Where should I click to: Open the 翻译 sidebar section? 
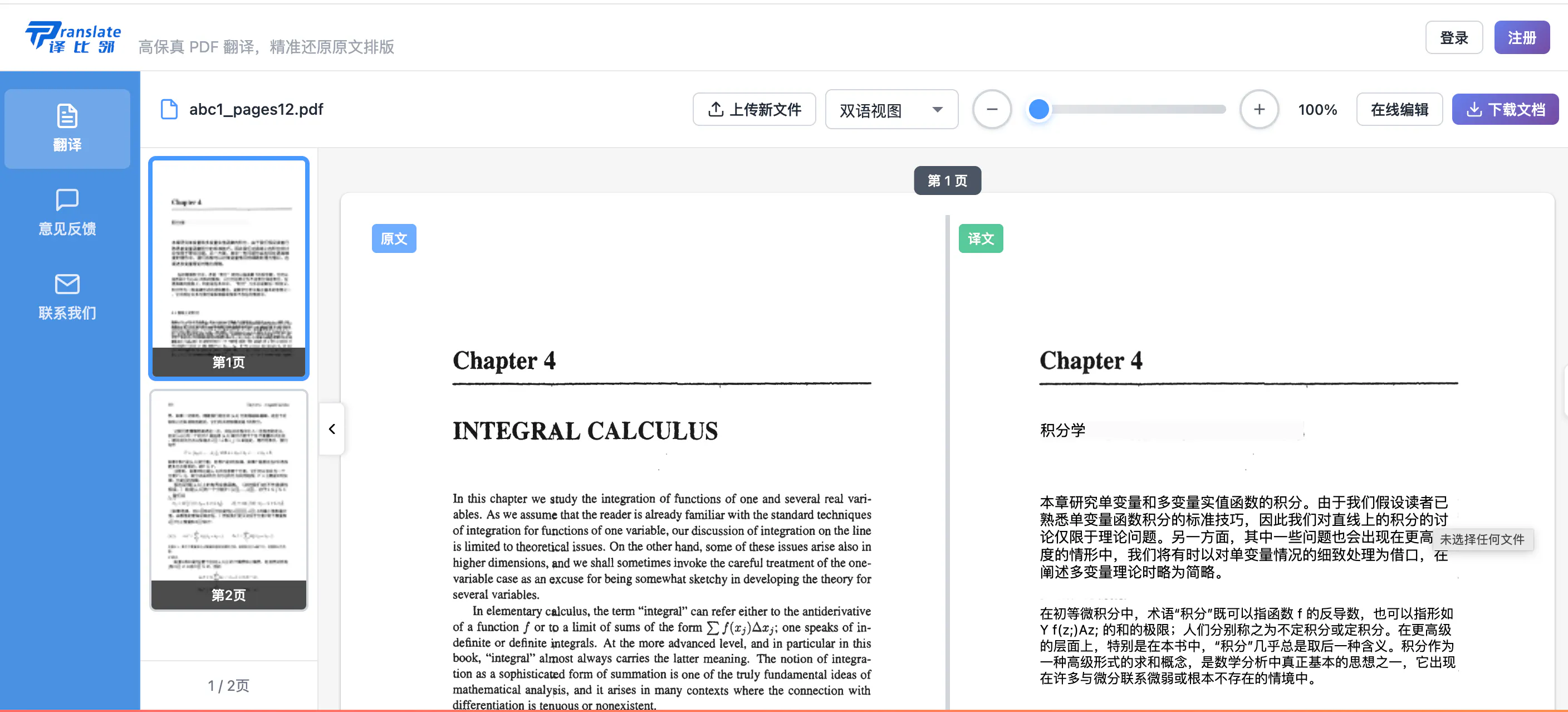click(x=67, y=129)
